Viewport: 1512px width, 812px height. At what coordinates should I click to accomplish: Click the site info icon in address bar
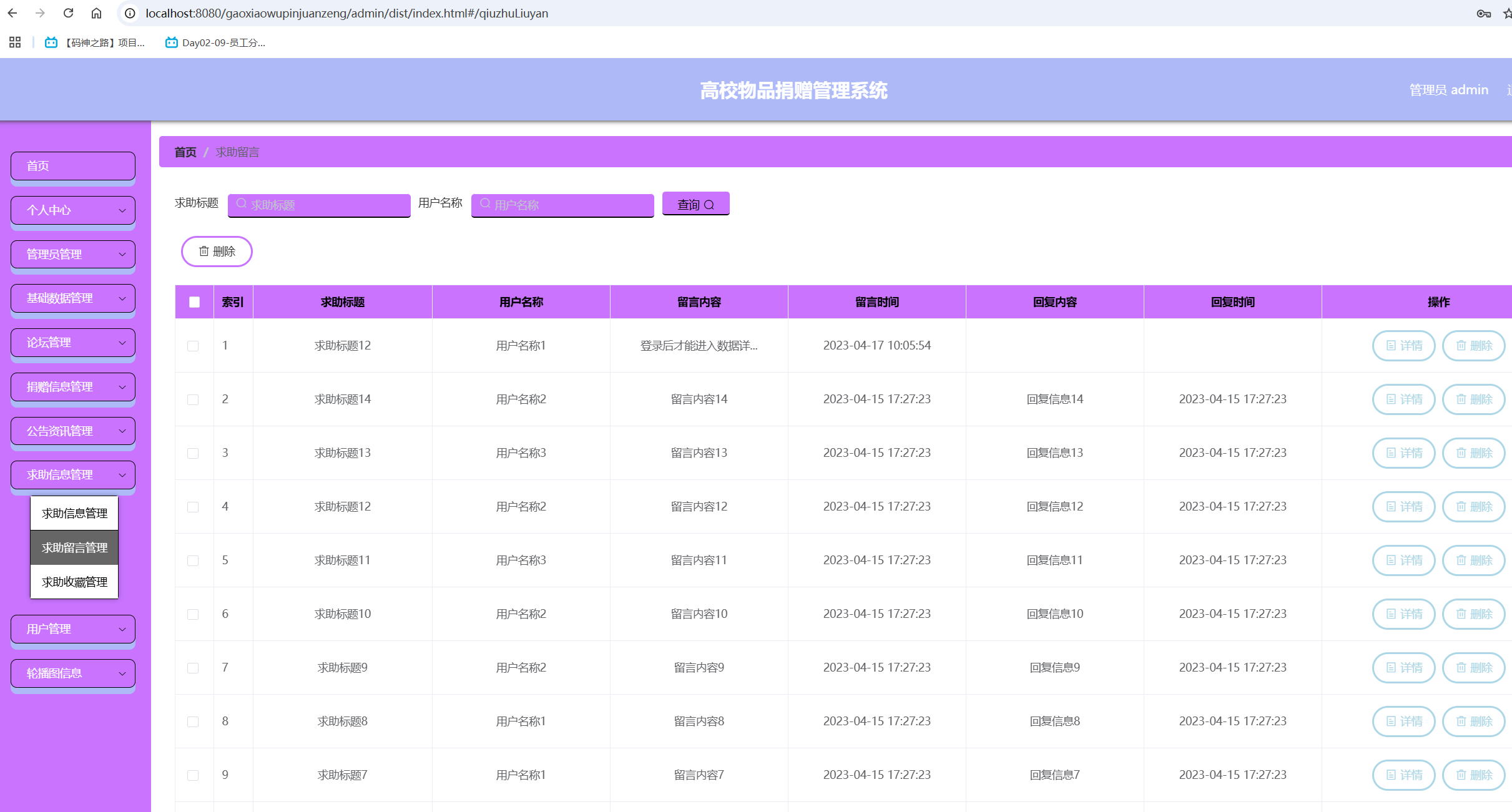(x=130, y=13)
